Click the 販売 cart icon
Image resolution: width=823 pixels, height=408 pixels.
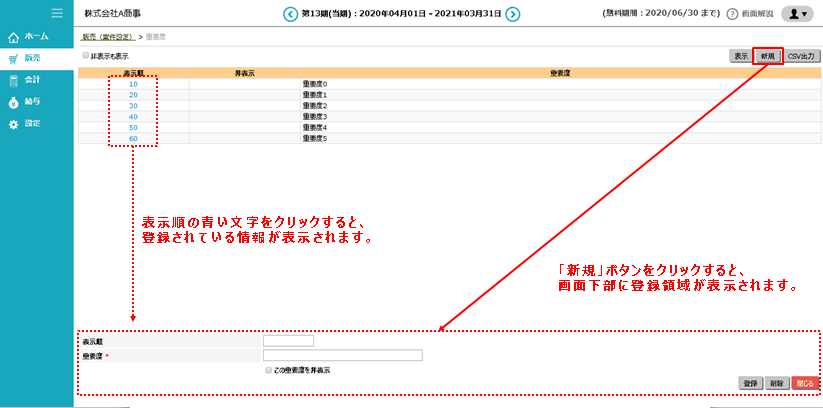pyautogui.click(x=14, y=59)
